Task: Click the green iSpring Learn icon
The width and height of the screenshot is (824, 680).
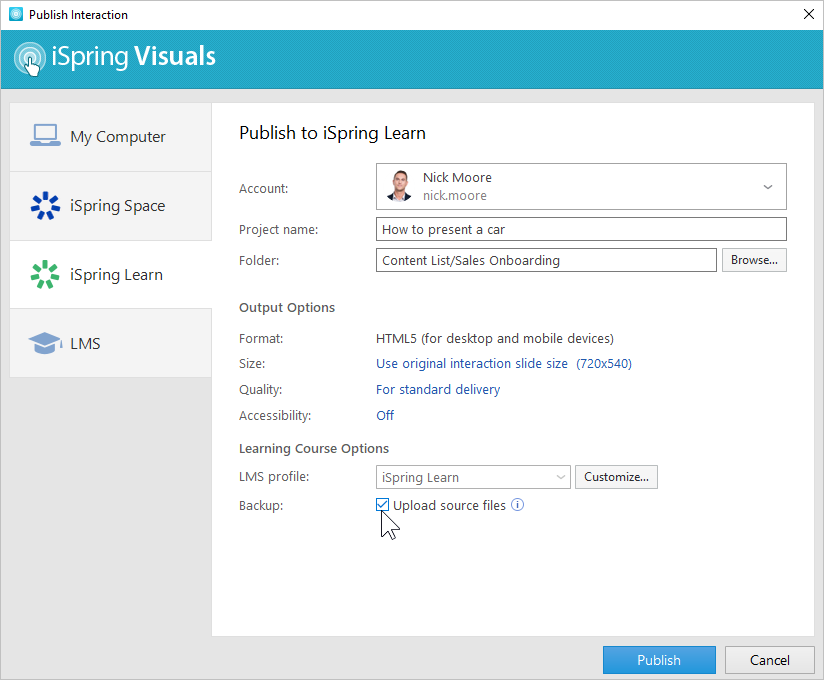Action: click(45, 275)
